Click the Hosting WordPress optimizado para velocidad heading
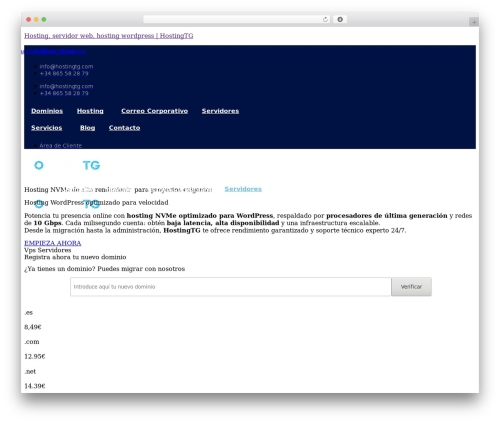 (96, 202)
